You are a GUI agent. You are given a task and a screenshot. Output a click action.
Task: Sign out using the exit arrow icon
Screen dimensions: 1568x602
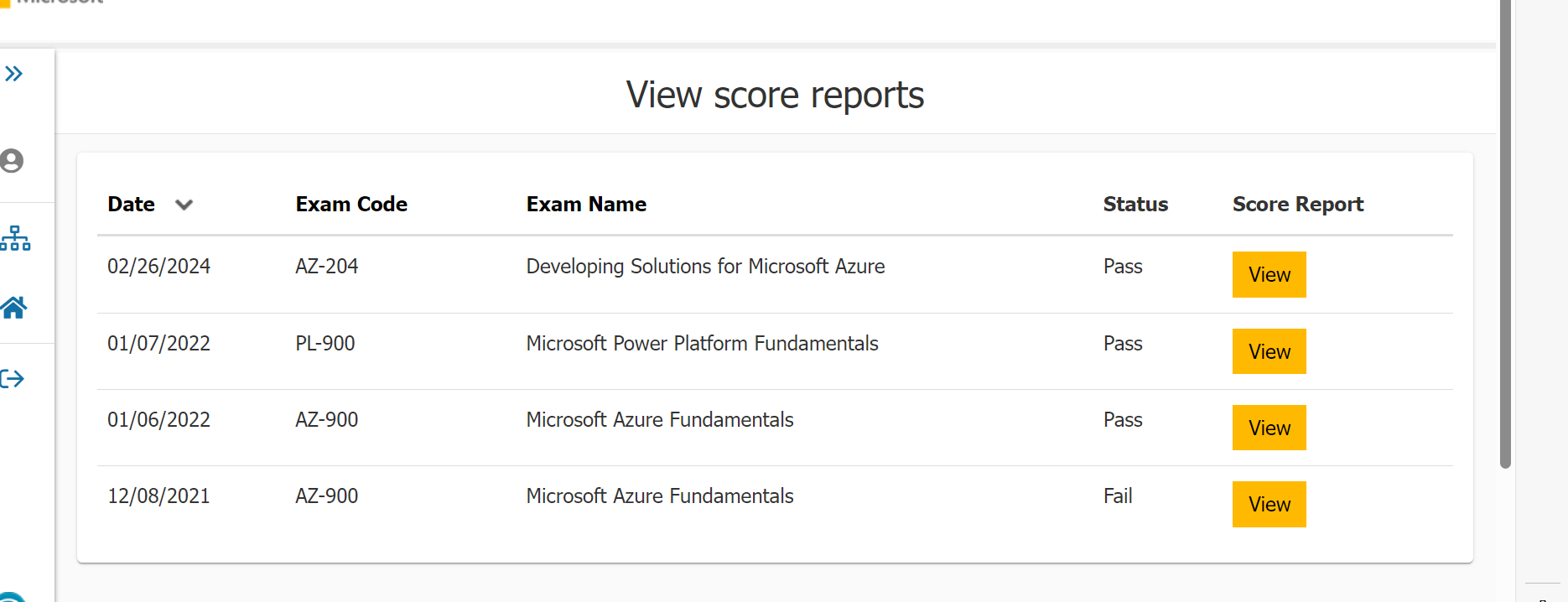(x=13, y=379)
